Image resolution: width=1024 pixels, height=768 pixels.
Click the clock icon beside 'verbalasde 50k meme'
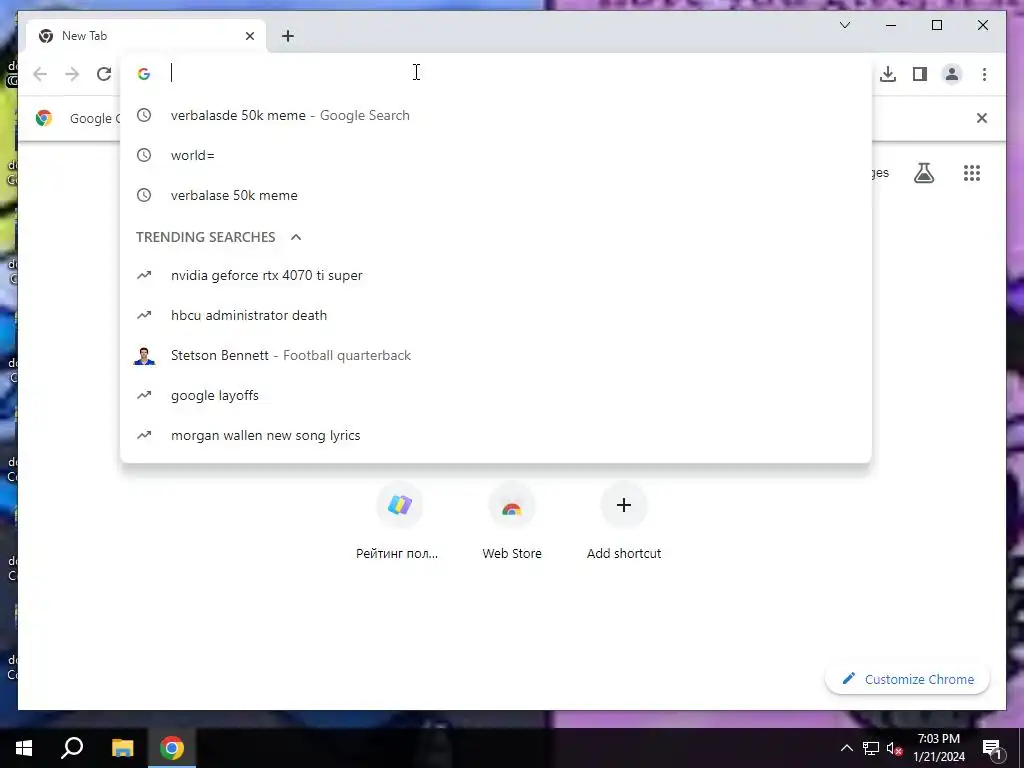[144, 116]
